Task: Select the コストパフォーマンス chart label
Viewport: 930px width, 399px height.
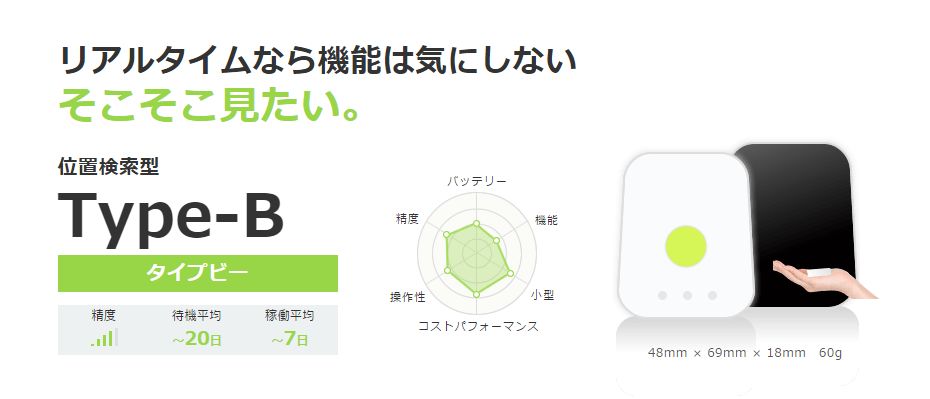Action: pyautogui.click(x=478, y=326)
